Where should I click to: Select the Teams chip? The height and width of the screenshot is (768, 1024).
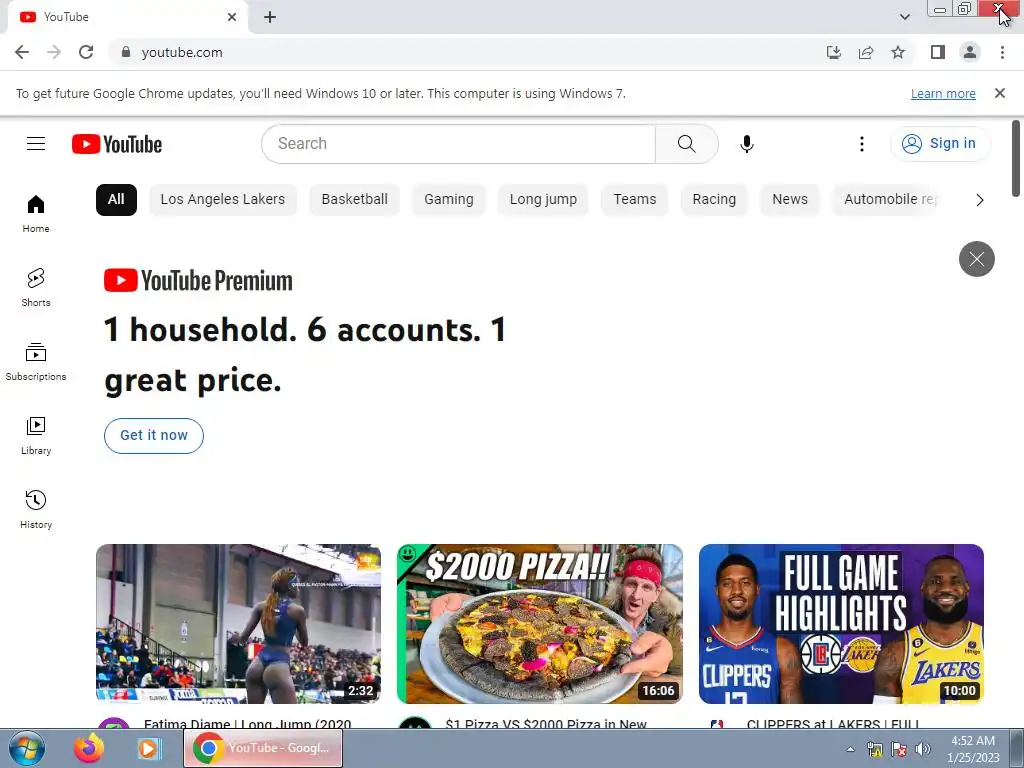click(x=635, y=200)
